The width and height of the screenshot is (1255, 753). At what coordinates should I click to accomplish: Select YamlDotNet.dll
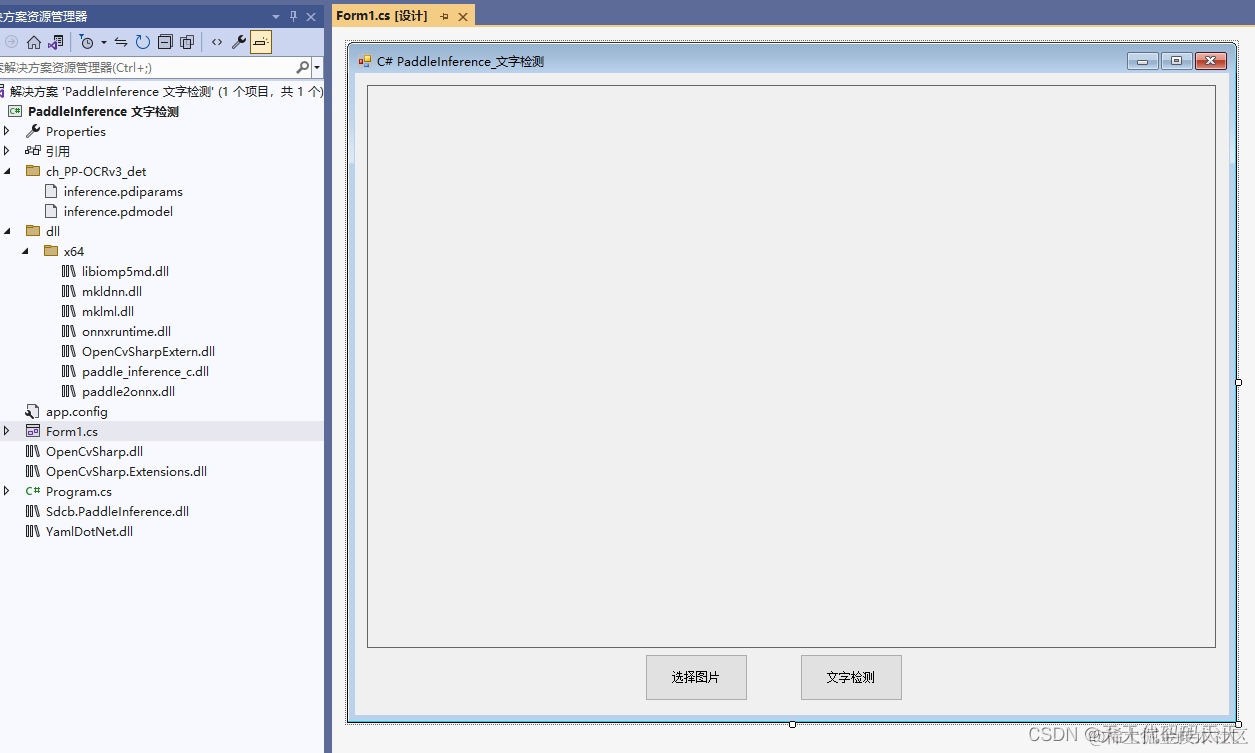pyautogui.click(x=89, y=531)
